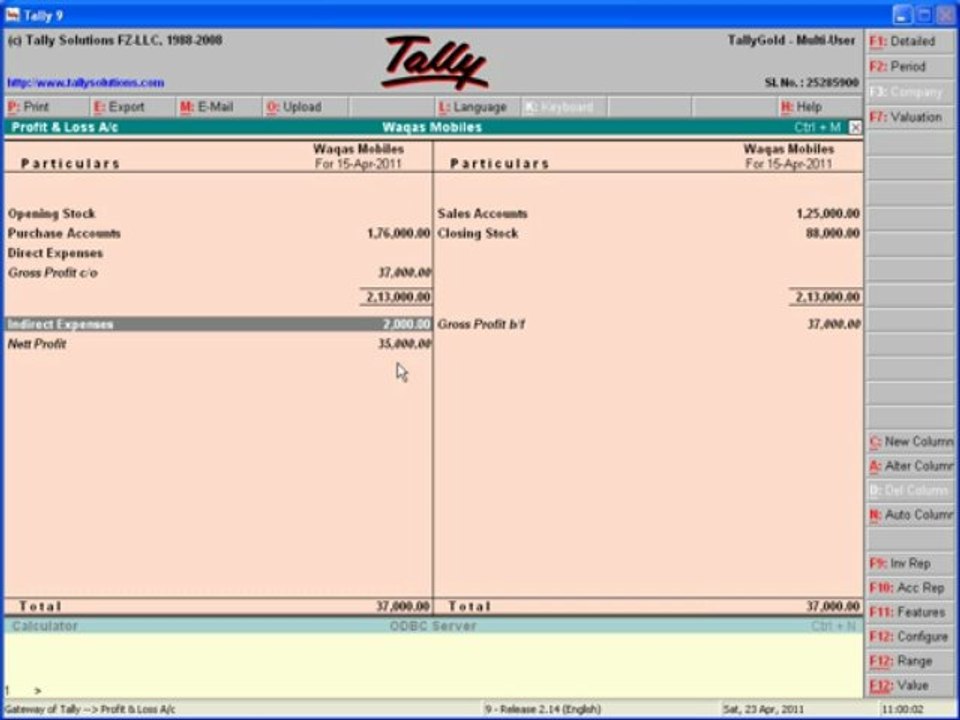
Task: Close the Profit & Loss A/c report
Action: click(x=855, y=127)
